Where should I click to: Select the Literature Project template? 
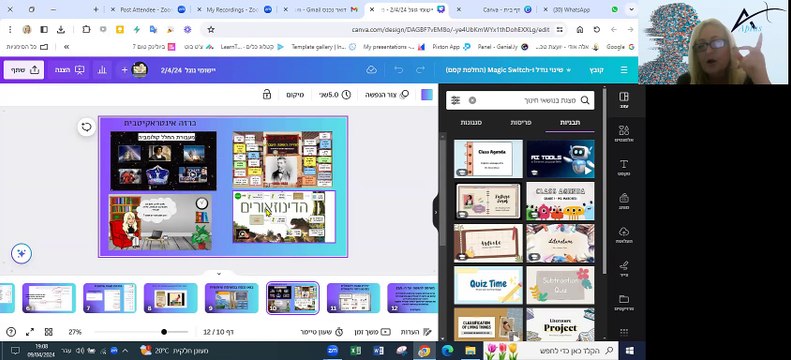[x=560, y=325]
